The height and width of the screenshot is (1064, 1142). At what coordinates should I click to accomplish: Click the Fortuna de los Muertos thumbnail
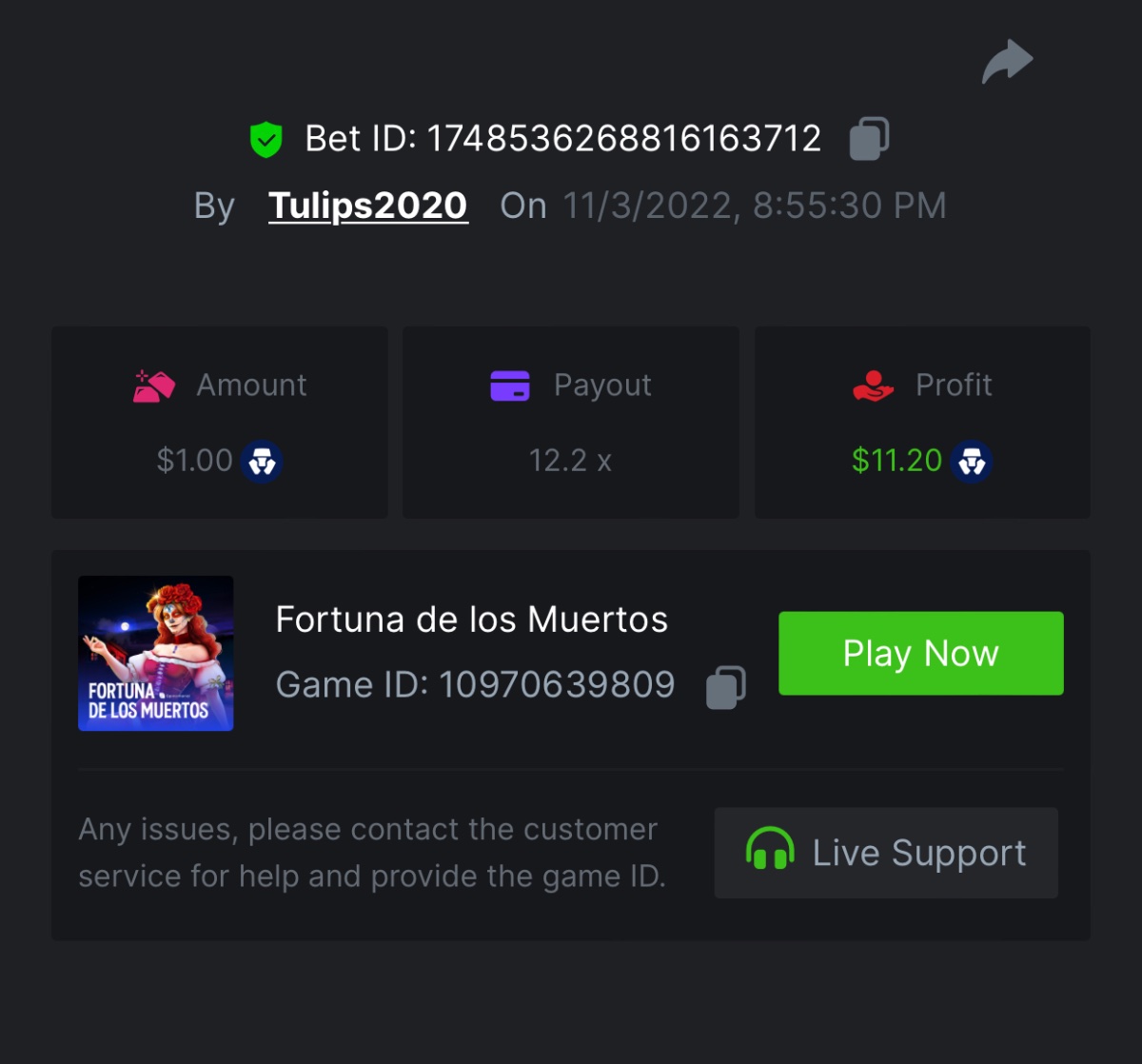point(155,653)
